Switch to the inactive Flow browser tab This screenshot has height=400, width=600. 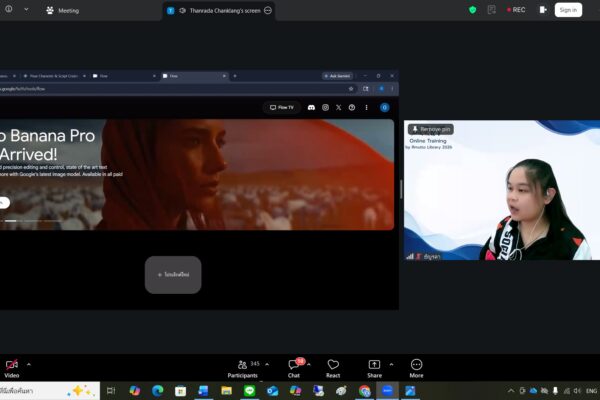click(x=124, y=76)
